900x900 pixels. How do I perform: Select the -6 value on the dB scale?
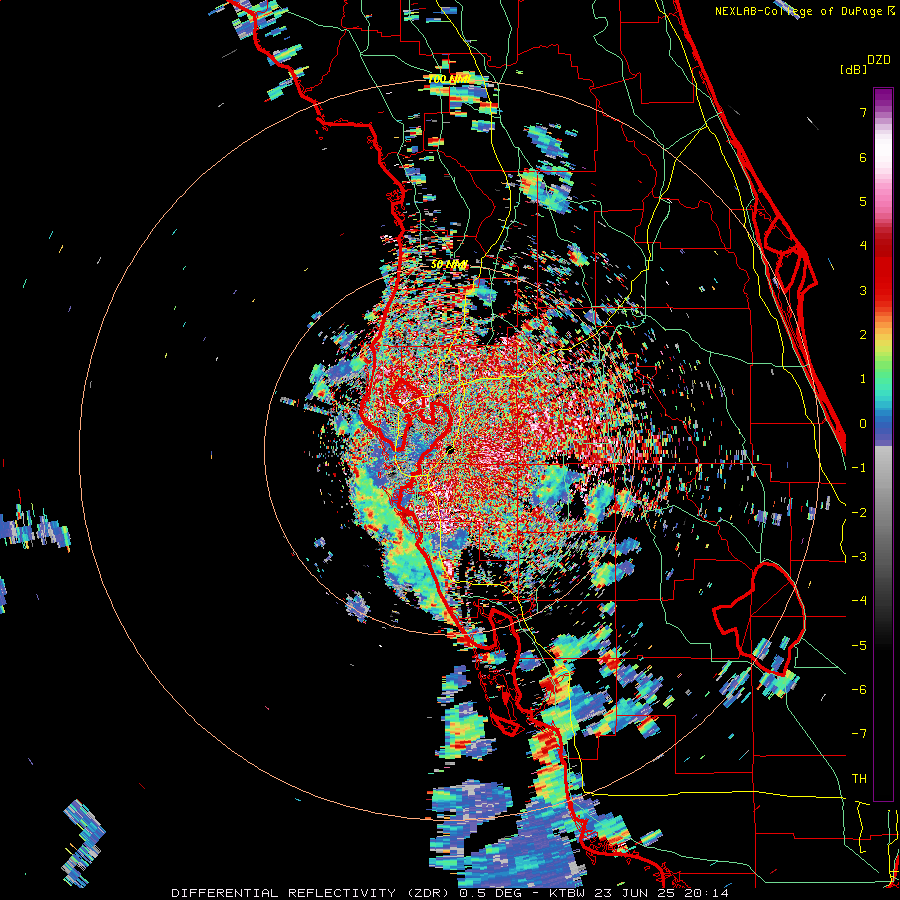859,689
